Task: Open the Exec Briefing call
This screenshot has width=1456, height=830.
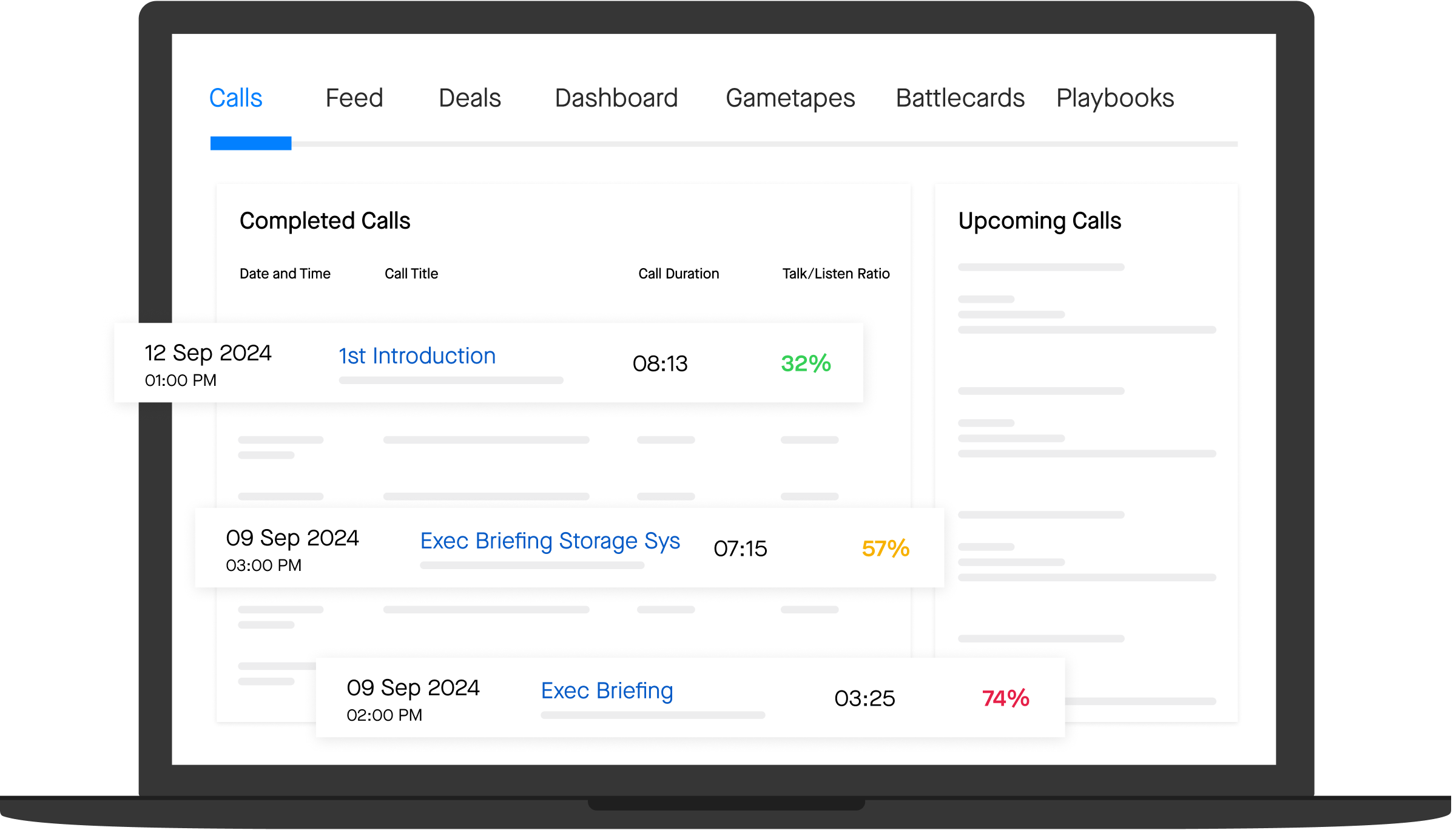Action: (606, 690)
